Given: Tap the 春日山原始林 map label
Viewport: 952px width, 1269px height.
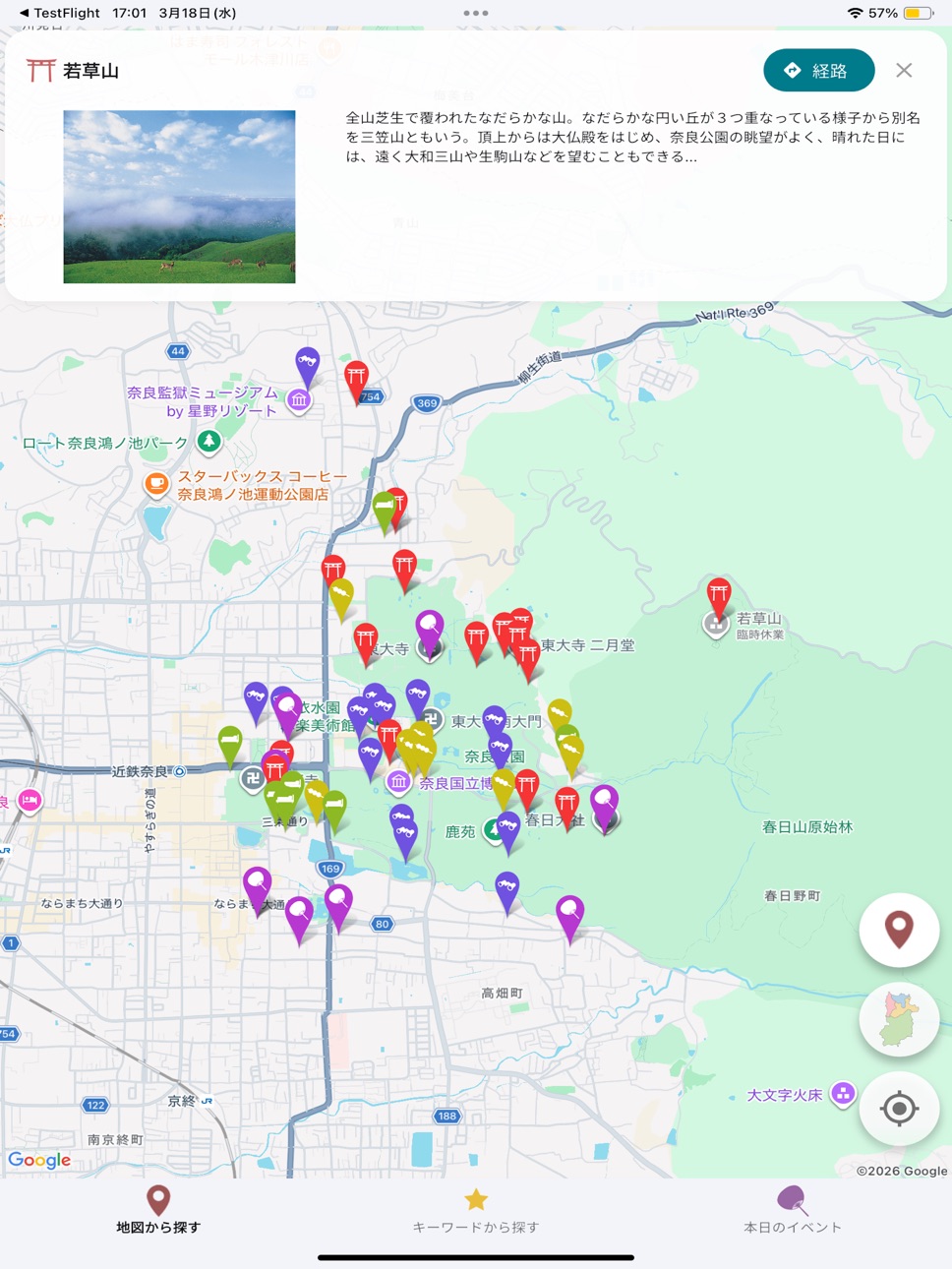Looking at the screenshot, I should tap(807, 827).
